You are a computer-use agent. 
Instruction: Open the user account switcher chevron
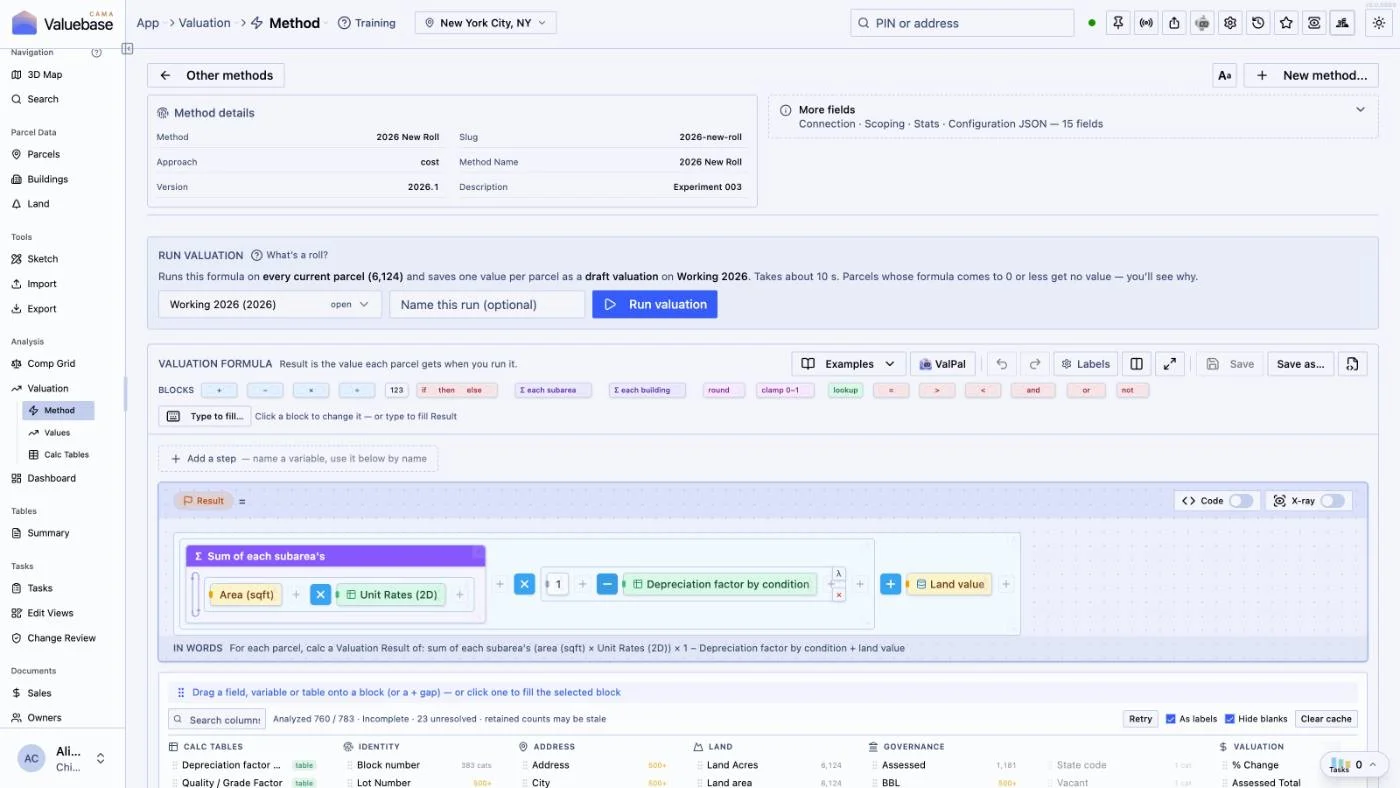pyautogui.click(x=100, y=758)
